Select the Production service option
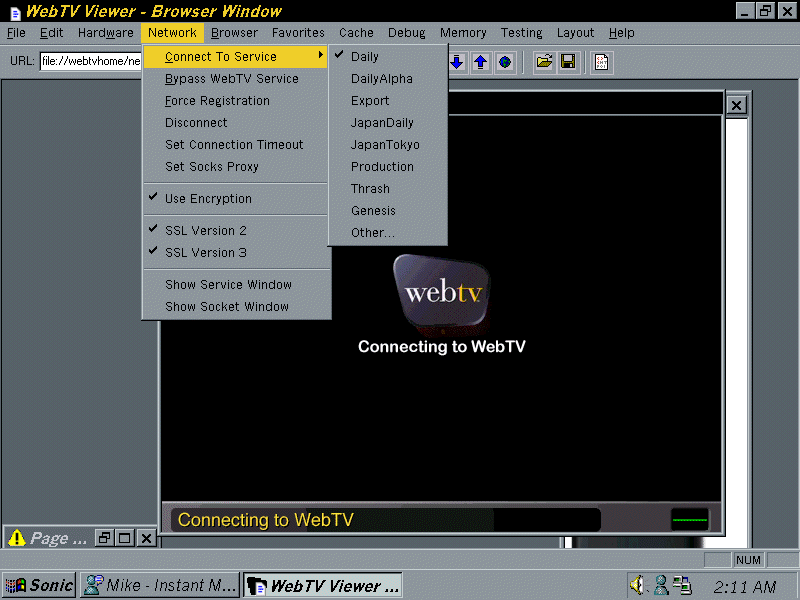 coord(382,167)
